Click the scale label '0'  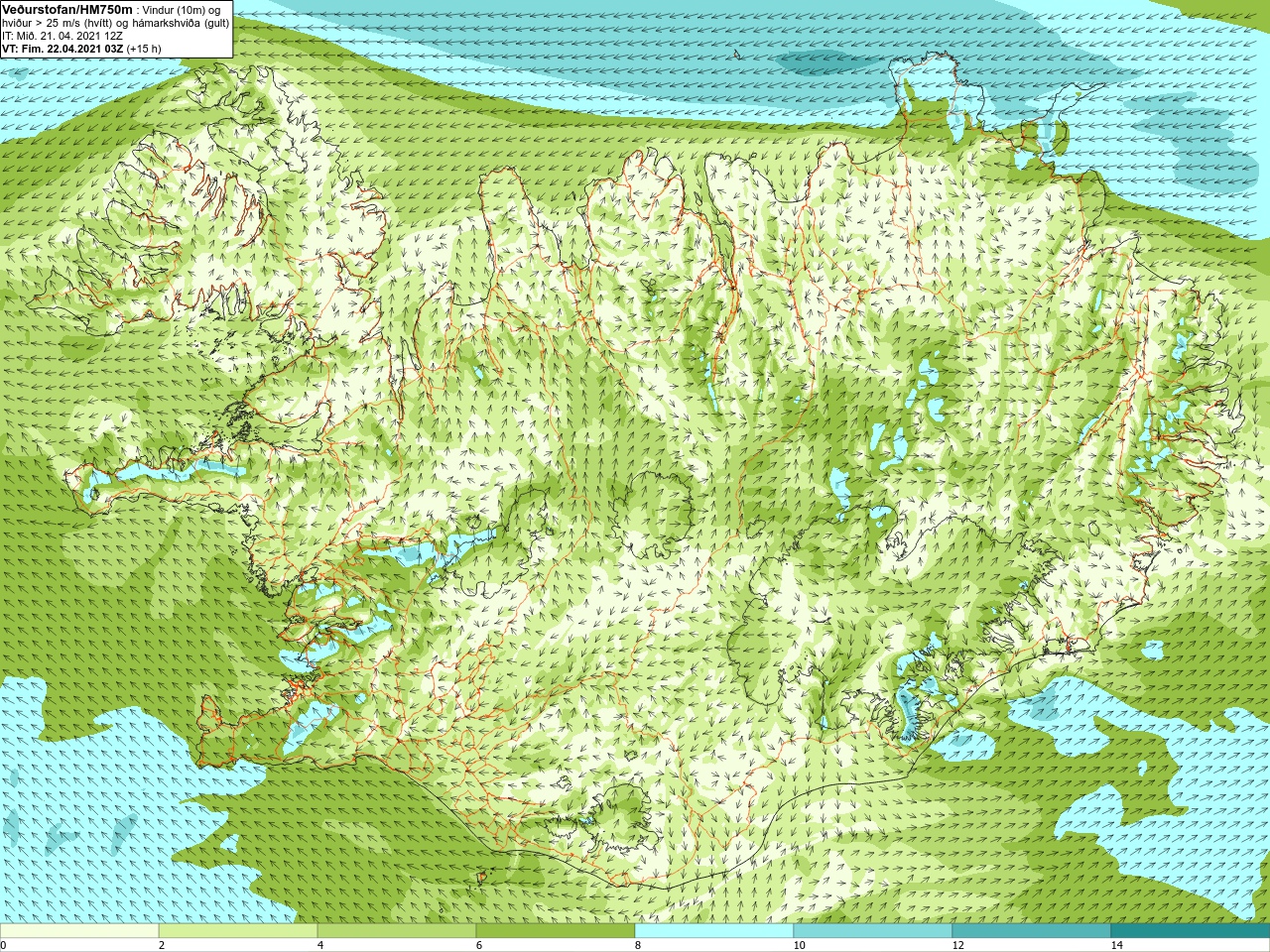[x=3, y=945]
